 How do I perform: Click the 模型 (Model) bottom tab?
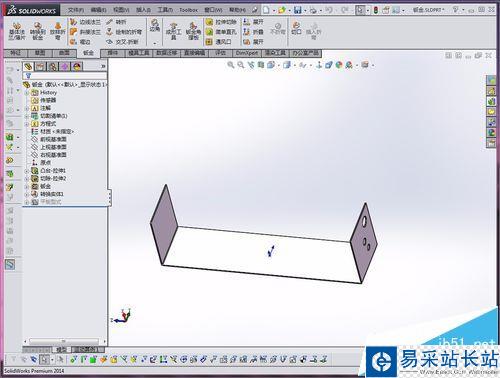(x=61, y=349)
